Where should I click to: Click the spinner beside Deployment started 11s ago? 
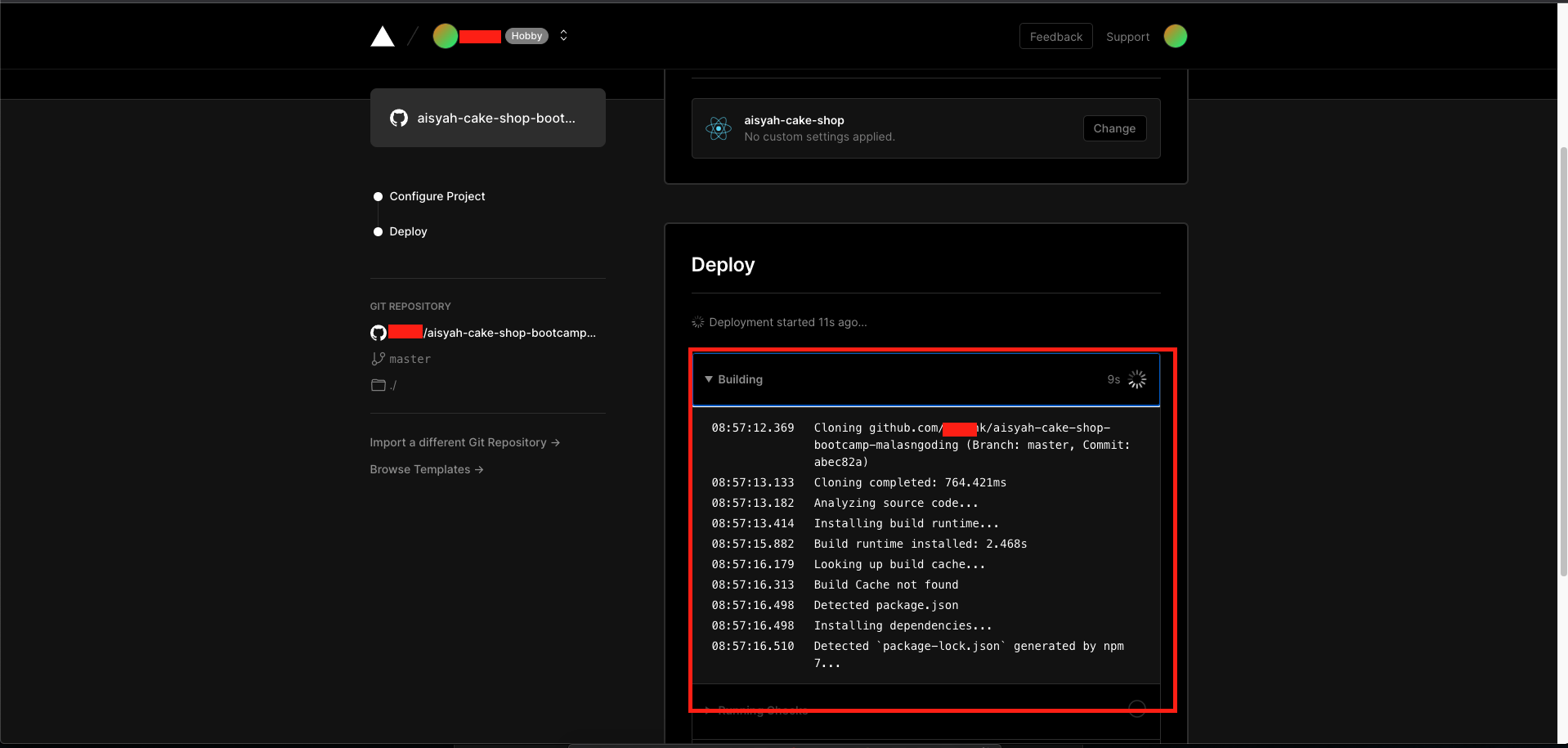(697, 321)
